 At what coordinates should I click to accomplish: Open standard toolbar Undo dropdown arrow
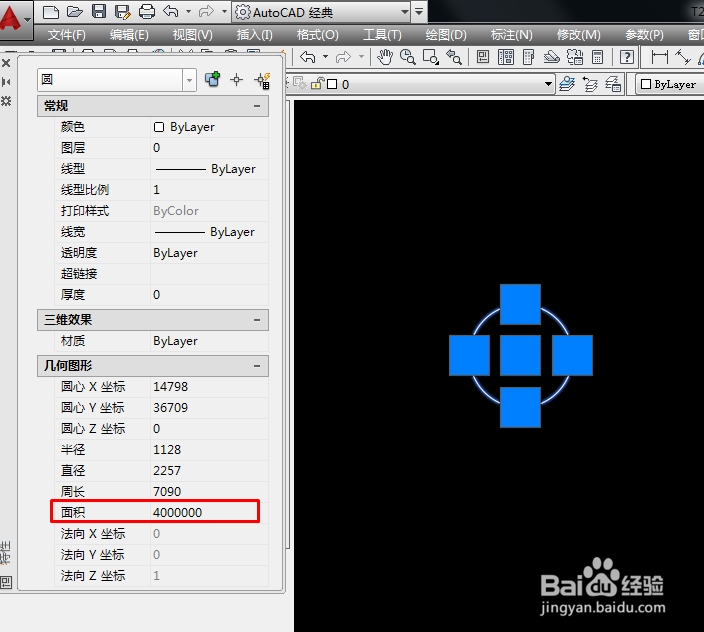326,57
